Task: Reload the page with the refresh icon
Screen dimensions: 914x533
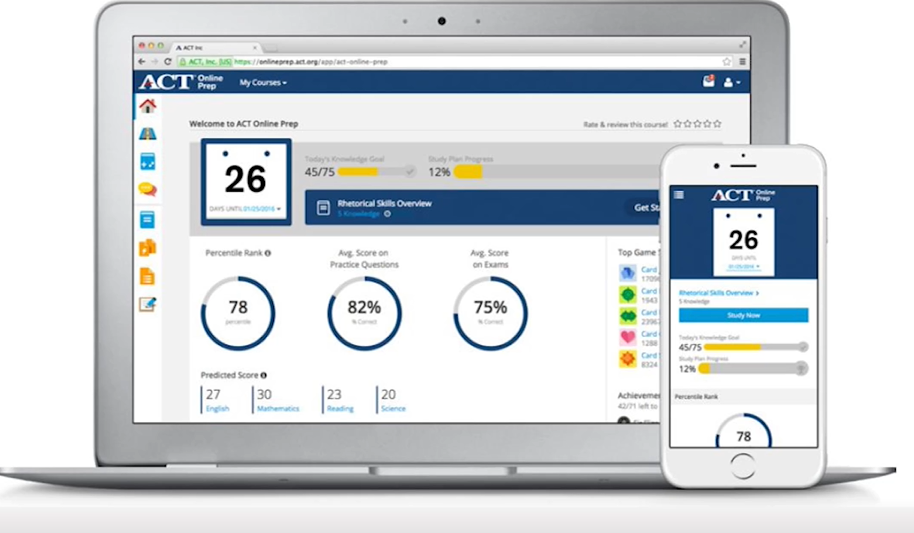Action: click(x=168, y=61)
